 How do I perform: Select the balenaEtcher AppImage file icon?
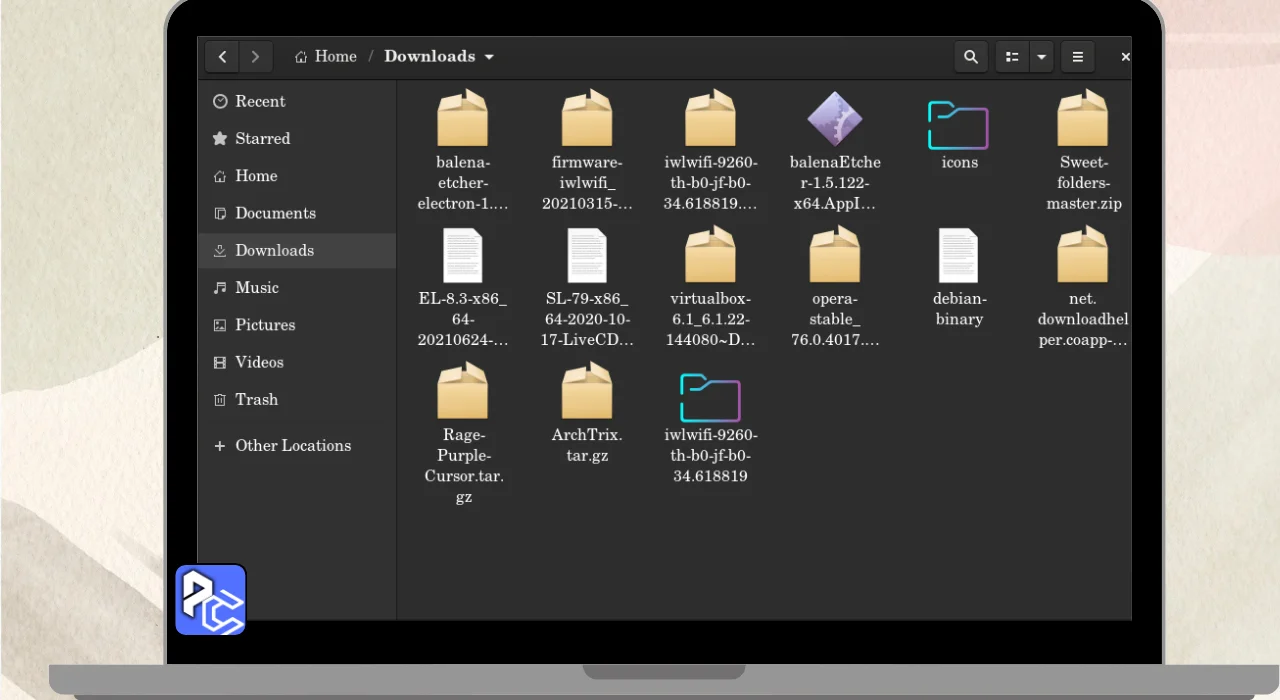pyautogui.click(x=835, y=119)
